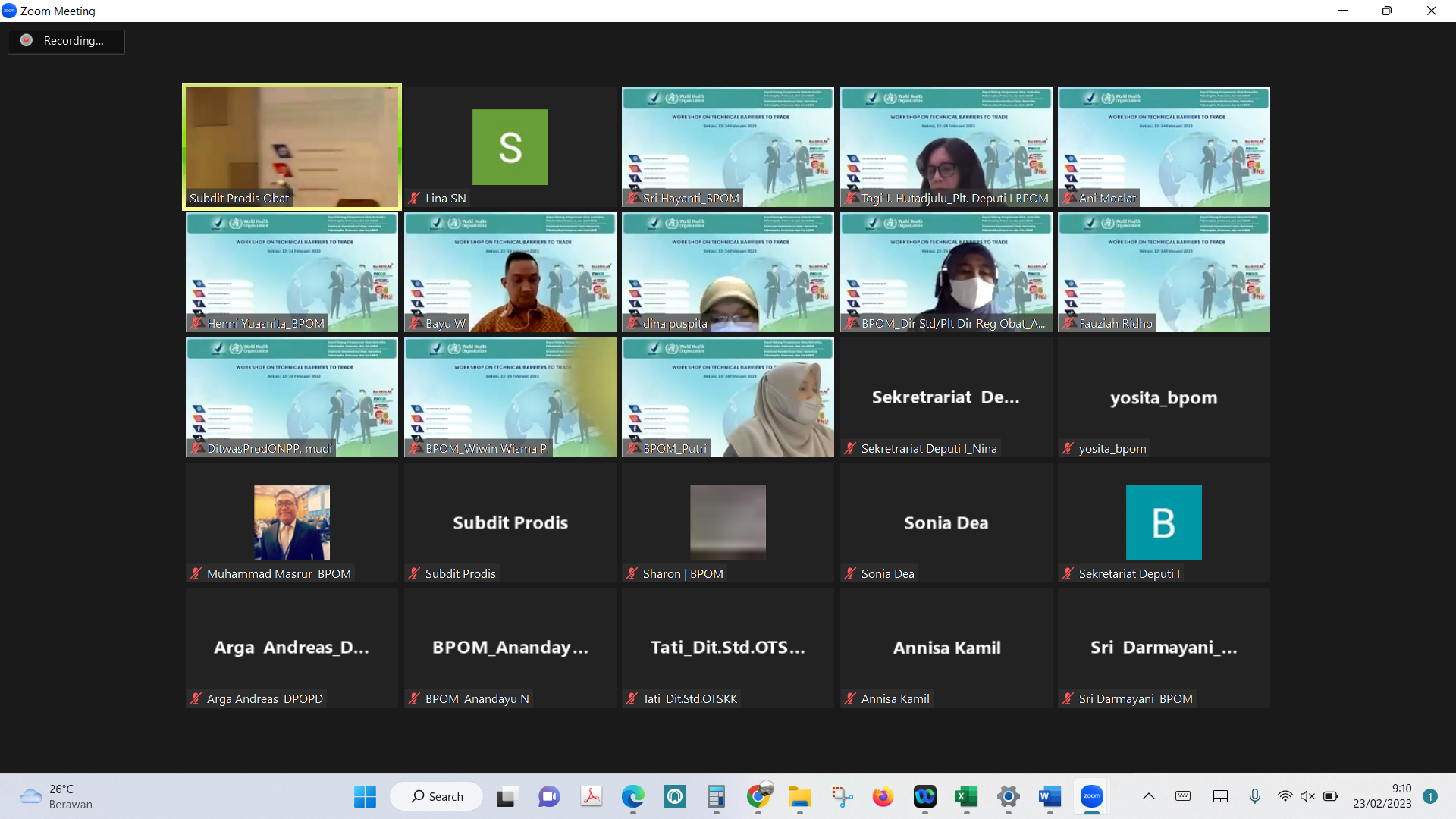Screen dimensions: 1456x819
Task: Open Excel from the taskbar
Action: pyautogui.click(x=966, y=796)
